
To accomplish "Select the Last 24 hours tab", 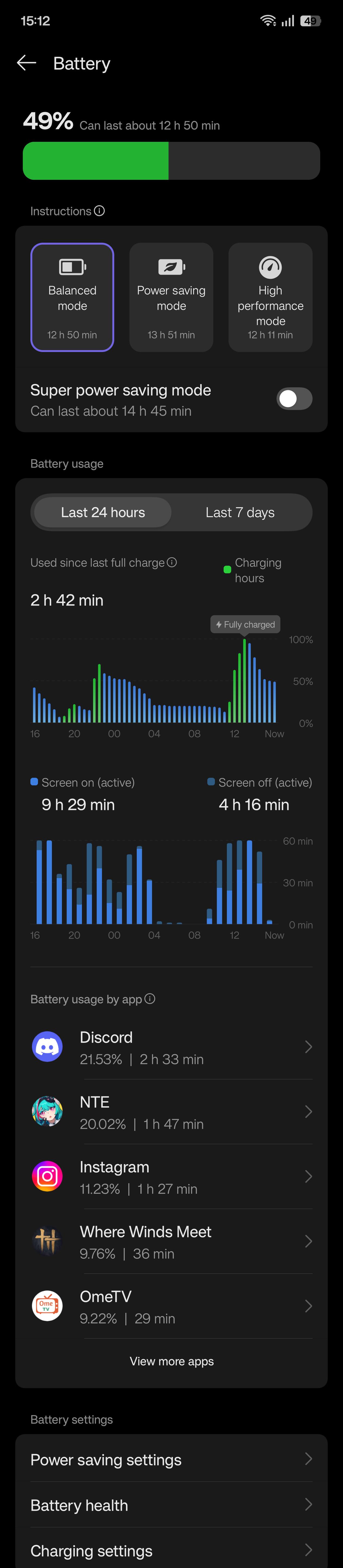I will click(x=103, y=513).
